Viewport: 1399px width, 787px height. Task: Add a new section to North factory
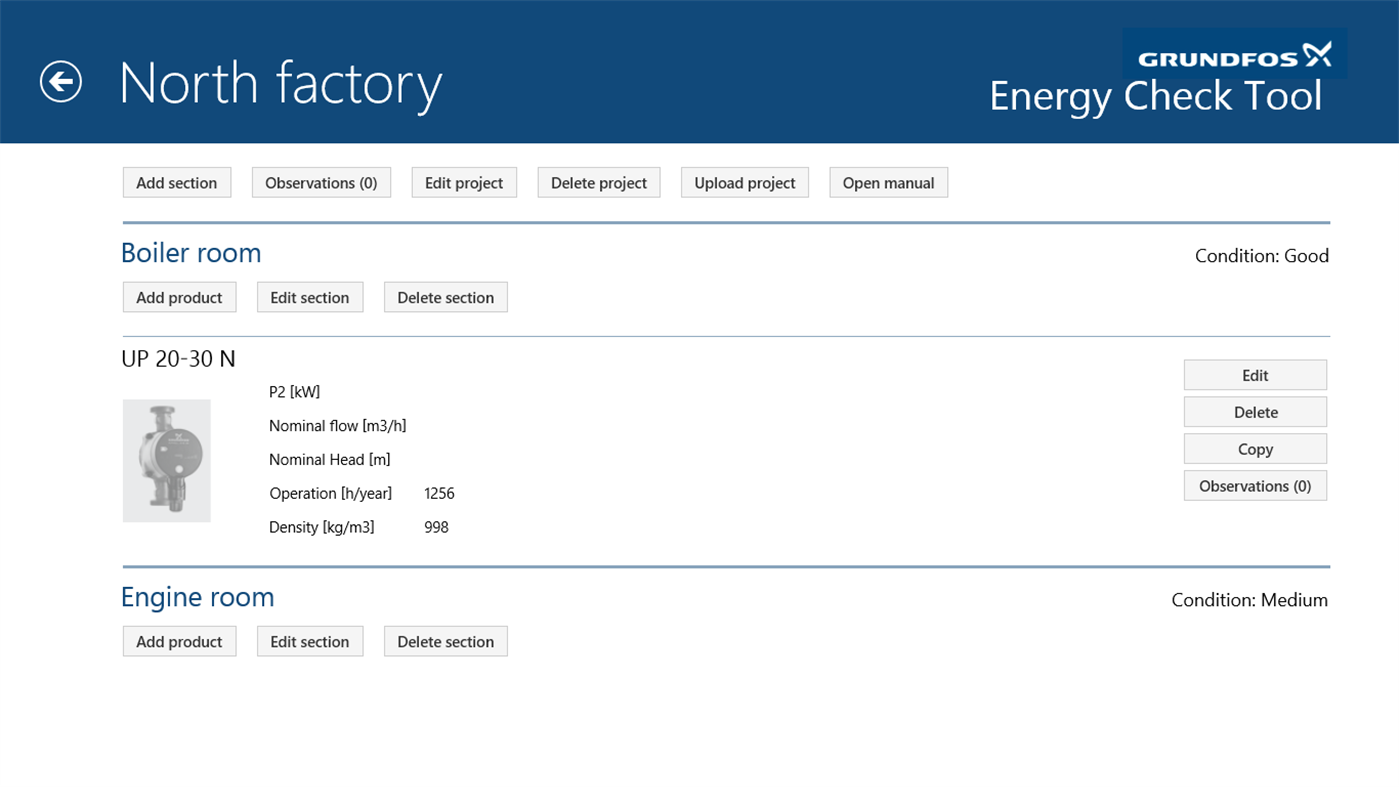[176, 182]
